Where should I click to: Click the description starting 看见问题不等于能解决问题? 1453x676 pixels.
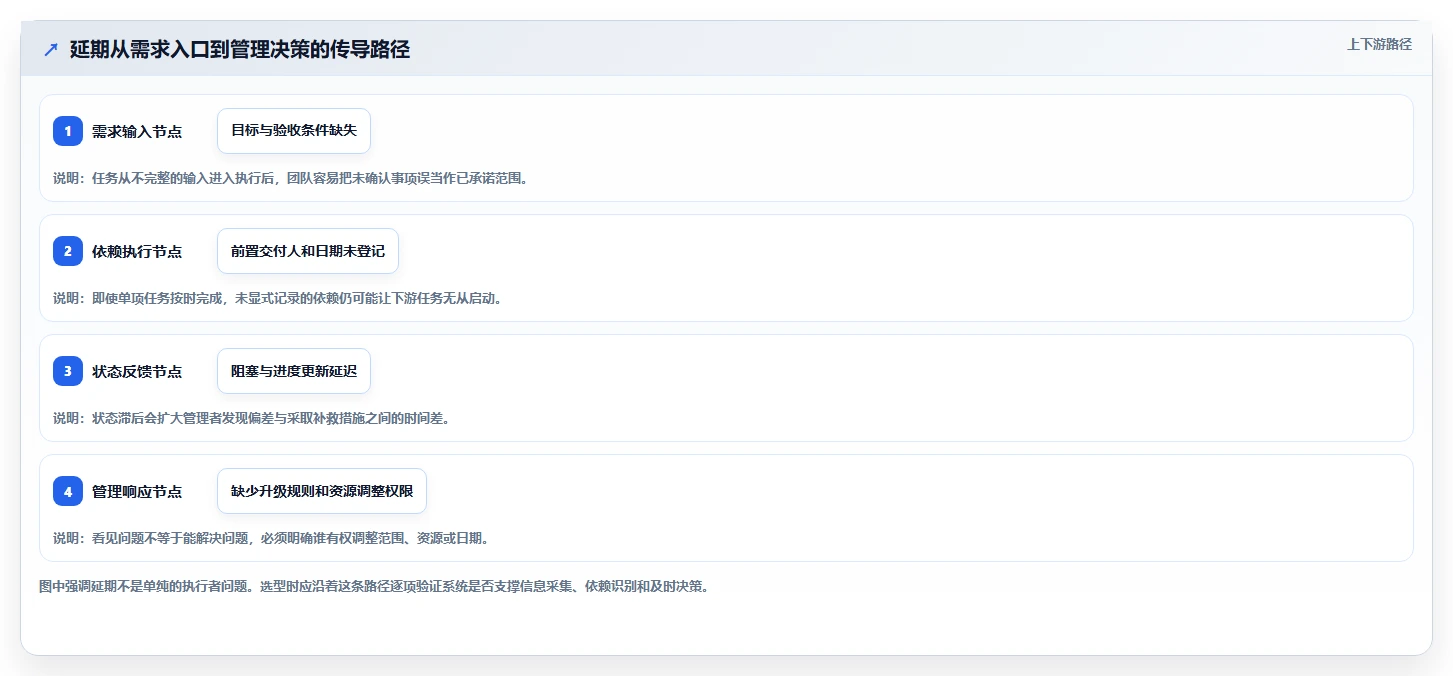(x=271, y=538)
